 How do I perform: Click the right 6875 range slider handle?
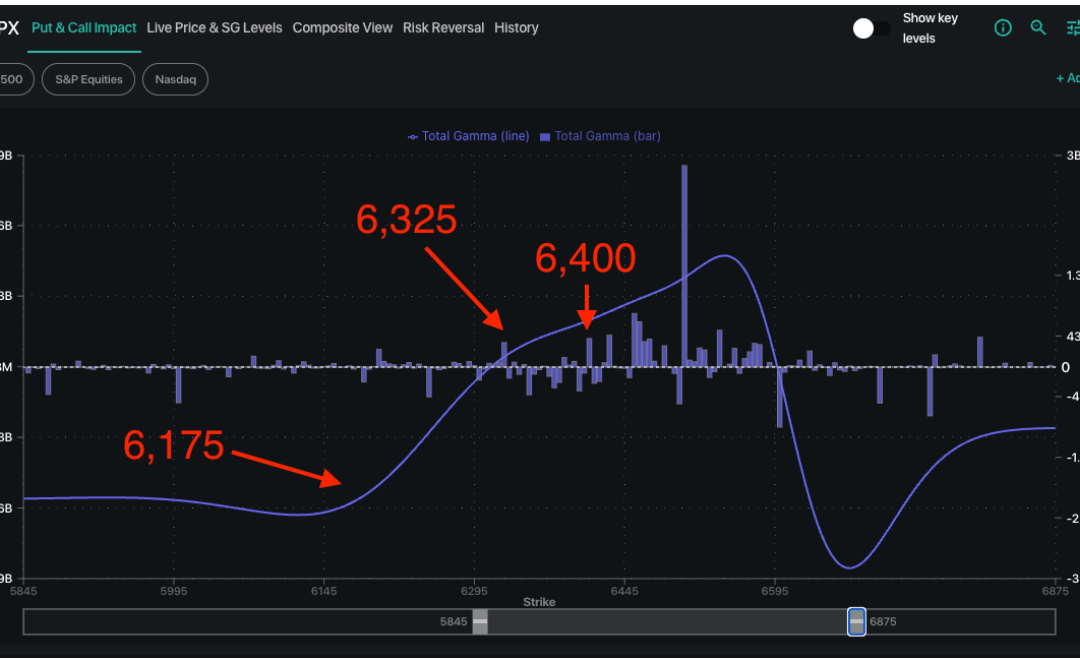click(x=856, y=621)
